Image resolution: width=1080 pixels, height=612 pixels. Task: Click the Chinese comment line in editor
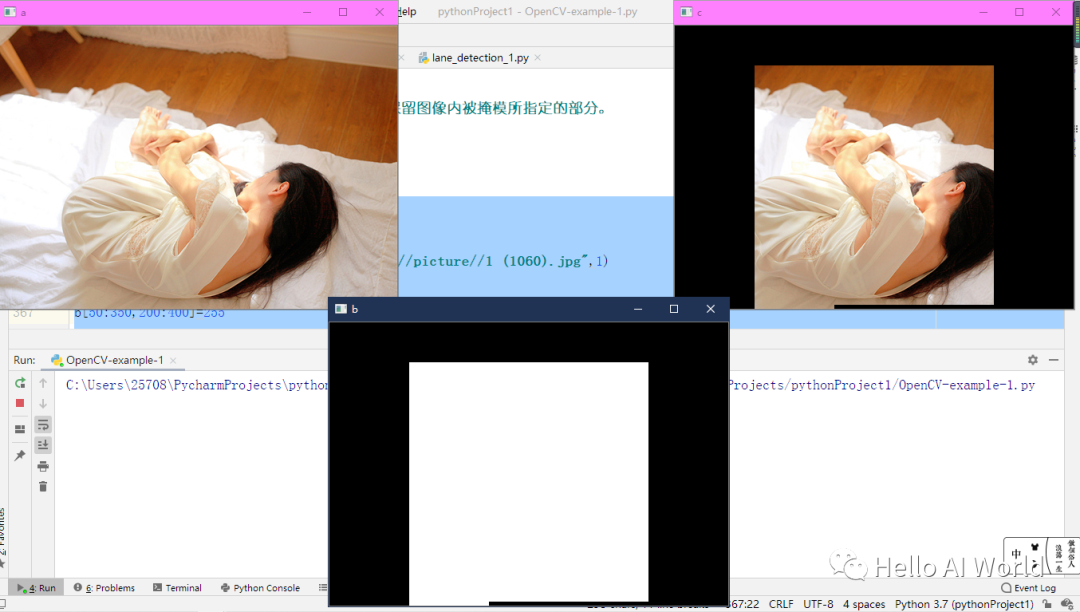[x=502, y=108]
